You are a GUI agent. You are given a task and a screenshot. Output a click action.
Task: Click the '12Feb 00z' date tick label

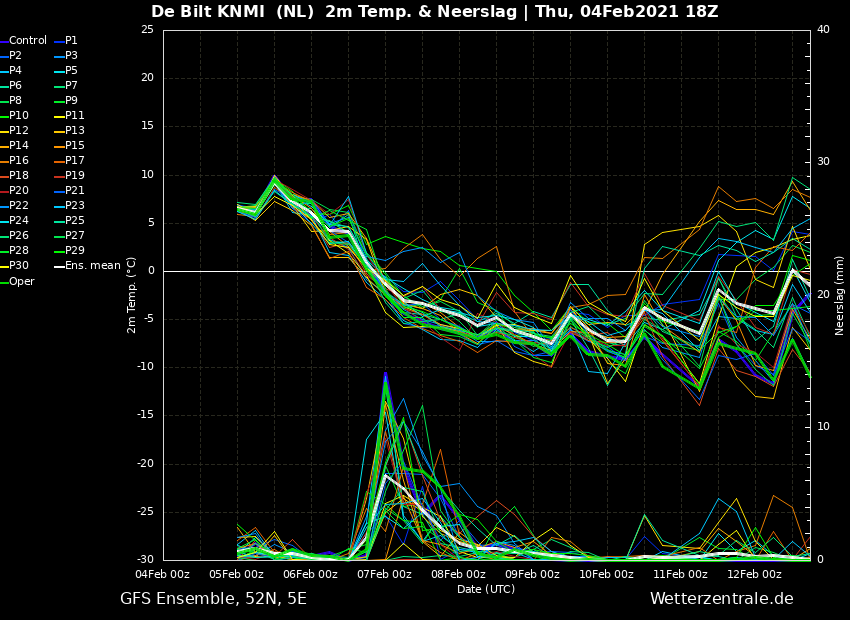754,574
